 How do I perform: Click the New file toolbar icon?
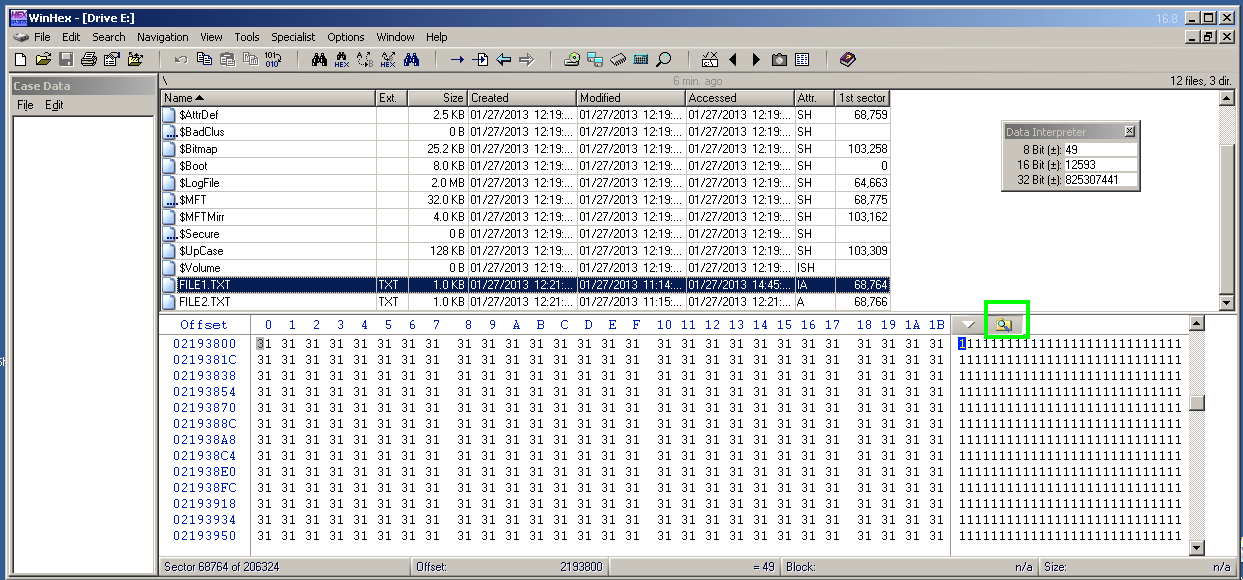click(x=21, y=60)
